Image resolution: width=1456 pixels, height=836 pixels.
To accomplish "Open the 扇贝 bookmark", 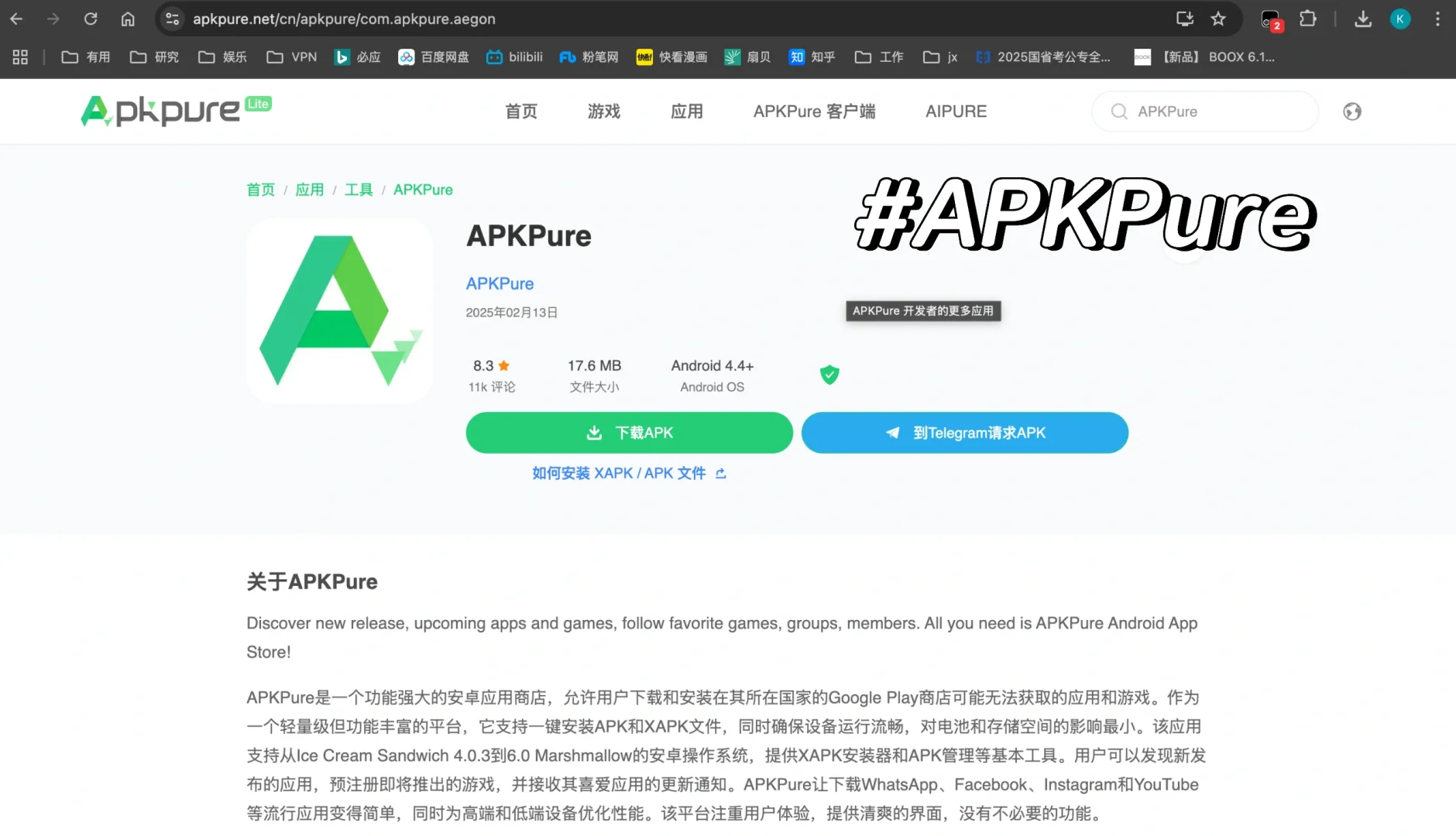I will (x=747, y=57).
